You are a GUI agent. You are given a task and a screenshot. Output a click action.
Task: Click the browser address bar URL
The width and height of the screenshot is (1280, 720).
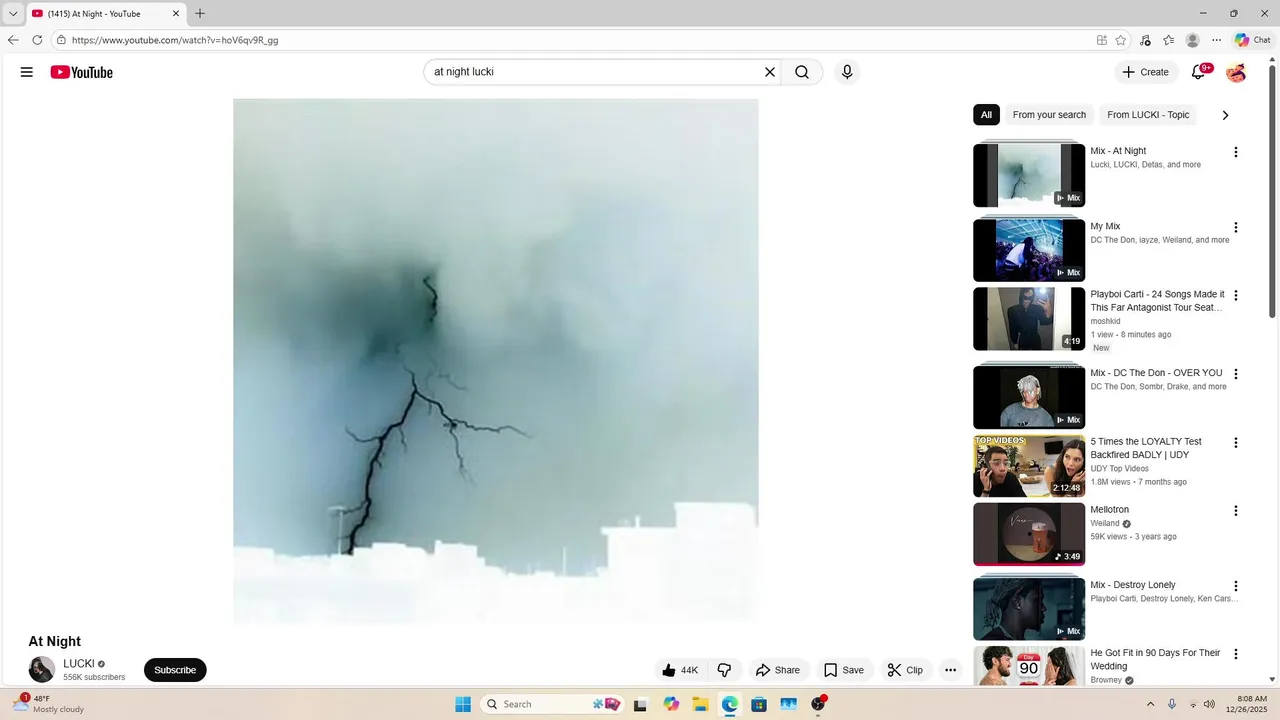pyautogui.click(x=175, y=40)
